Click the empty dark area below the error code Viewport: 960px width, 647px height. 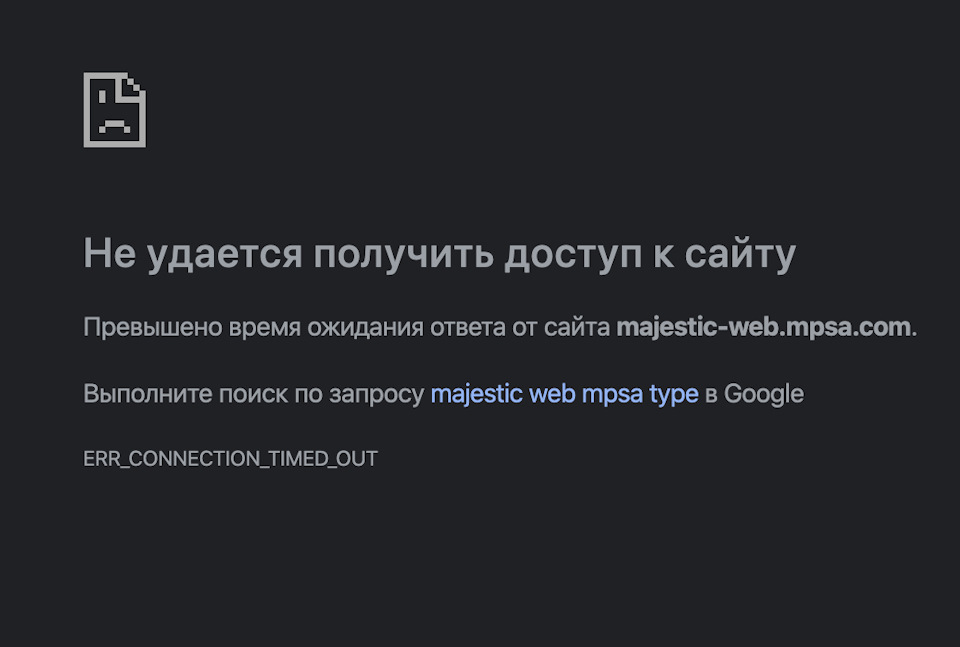(x=480, y=557)
